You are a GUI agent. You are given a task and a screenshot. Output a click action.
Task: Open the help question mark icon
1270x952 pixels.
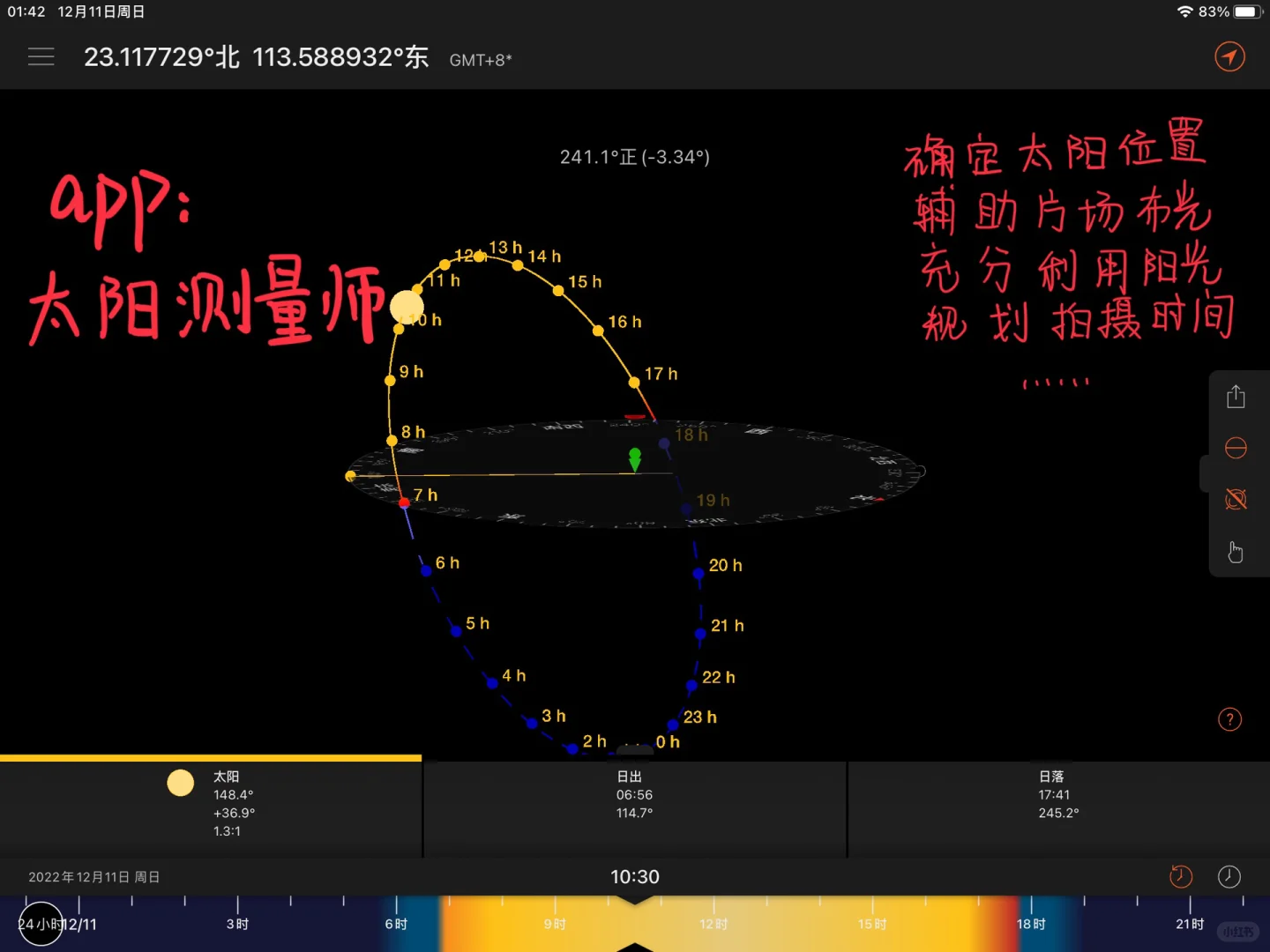[x=1230, y=719]
